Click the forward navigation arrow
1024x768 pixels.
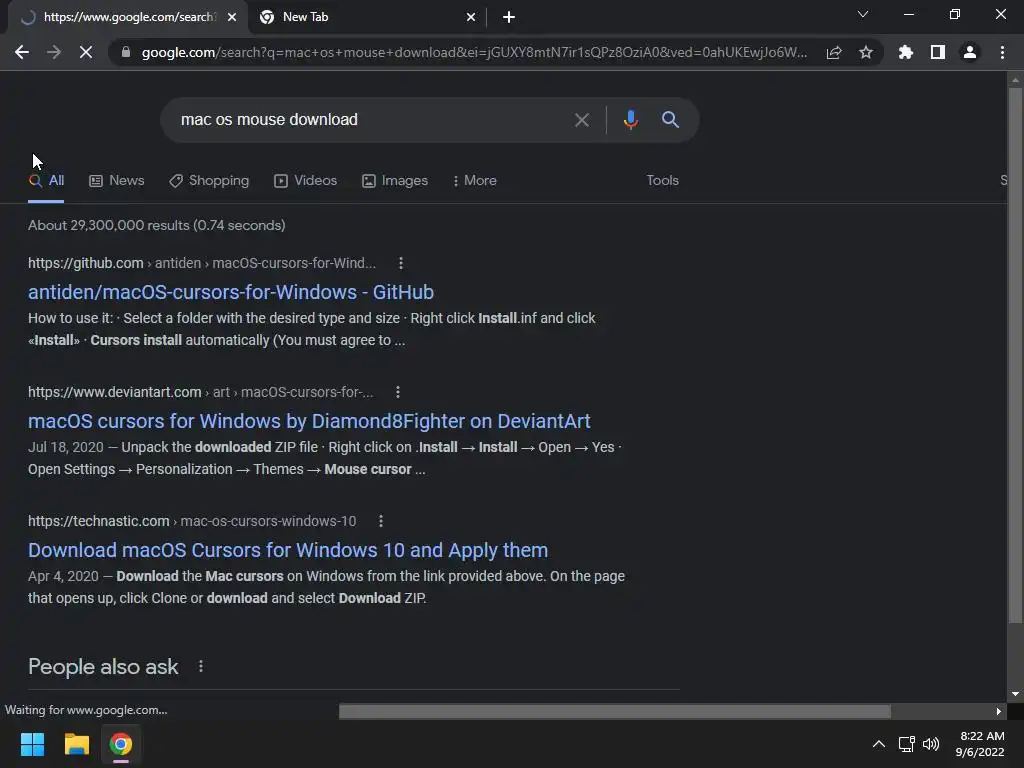click(54, 52)
